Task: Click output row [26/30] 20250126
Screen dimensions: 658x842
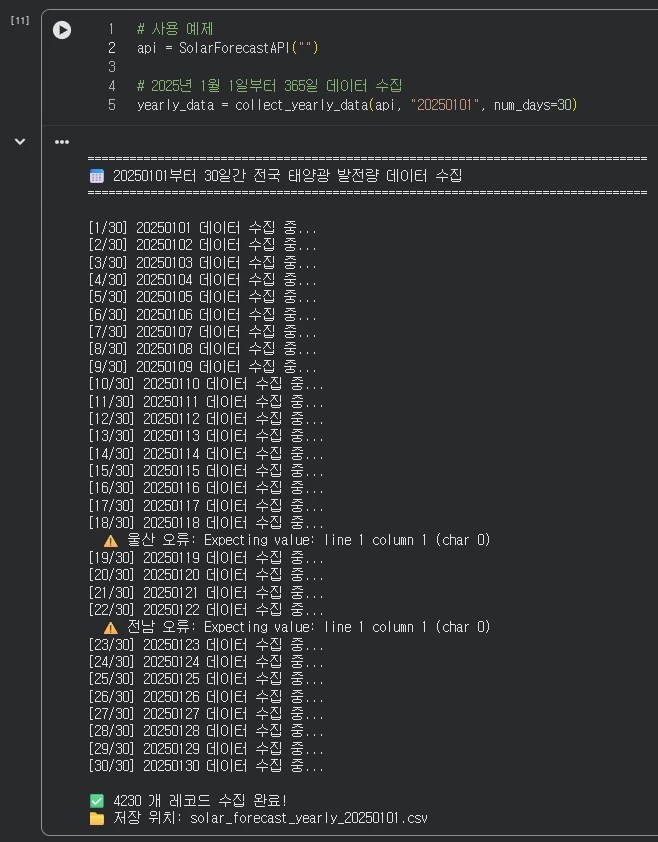Action: tap(206, 697)
